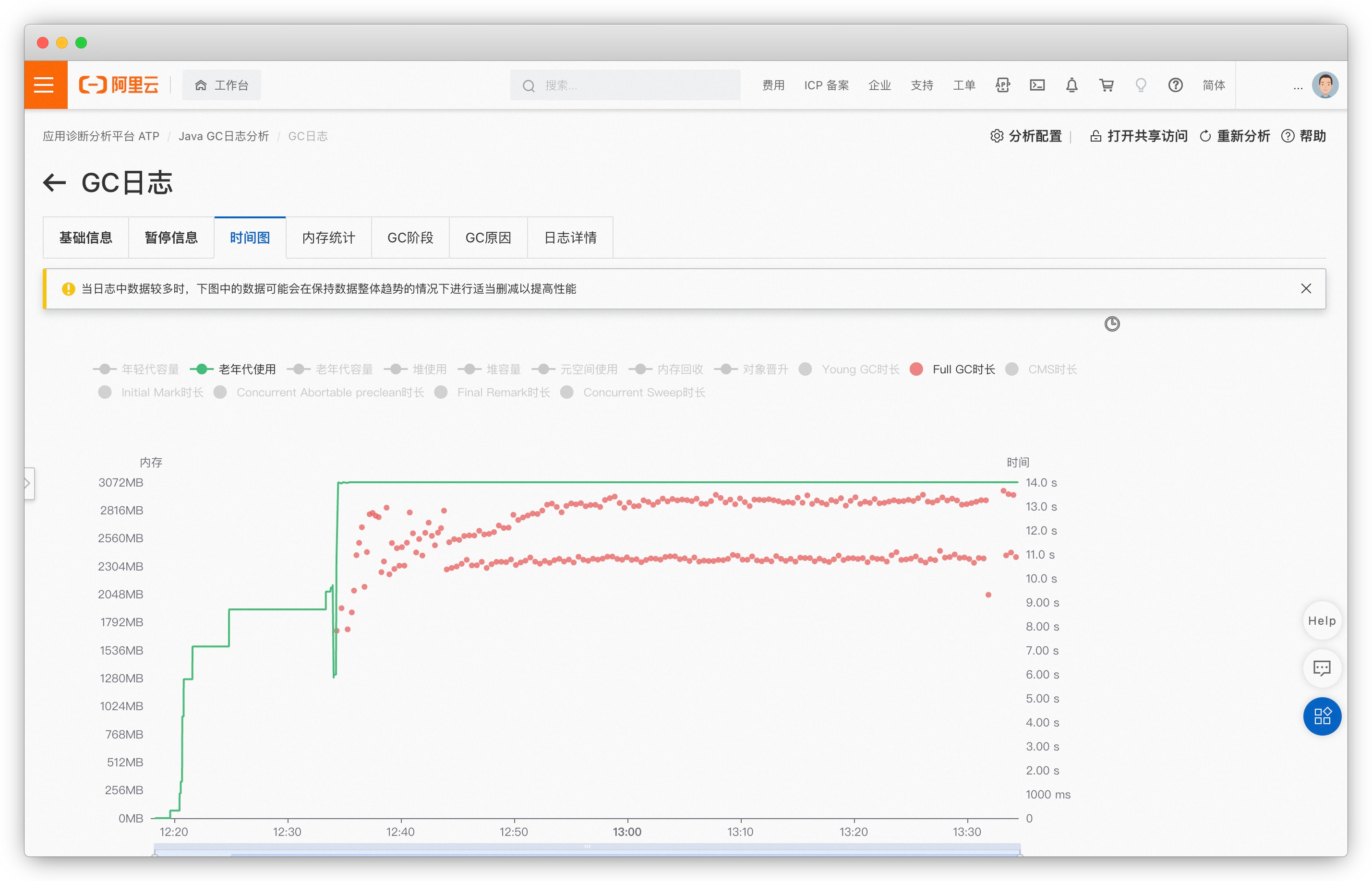Open the user avatar account menu
Screen dimensions: 1372x881
click(1324, 85)
